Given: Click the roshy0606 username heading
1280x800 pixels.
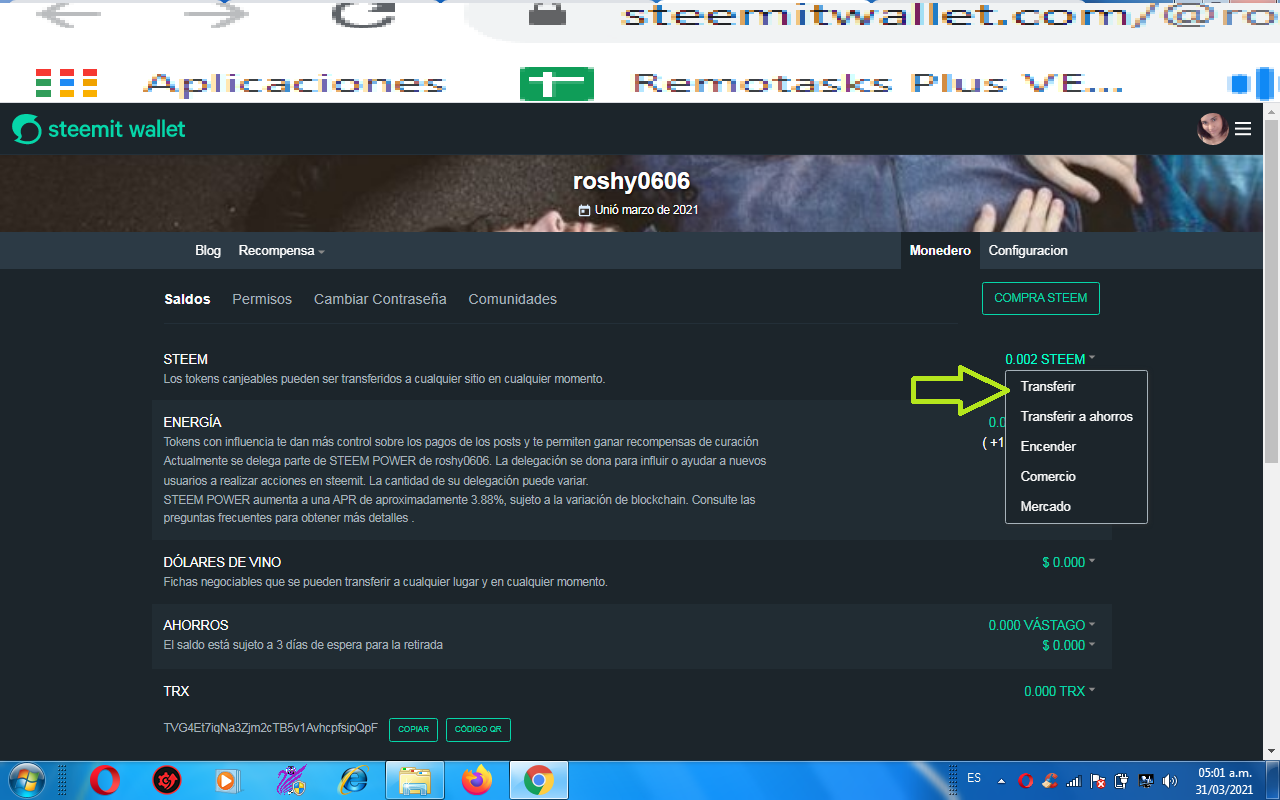Looking at the screenshot, I should pyautogui.click(x=631, y=182).
